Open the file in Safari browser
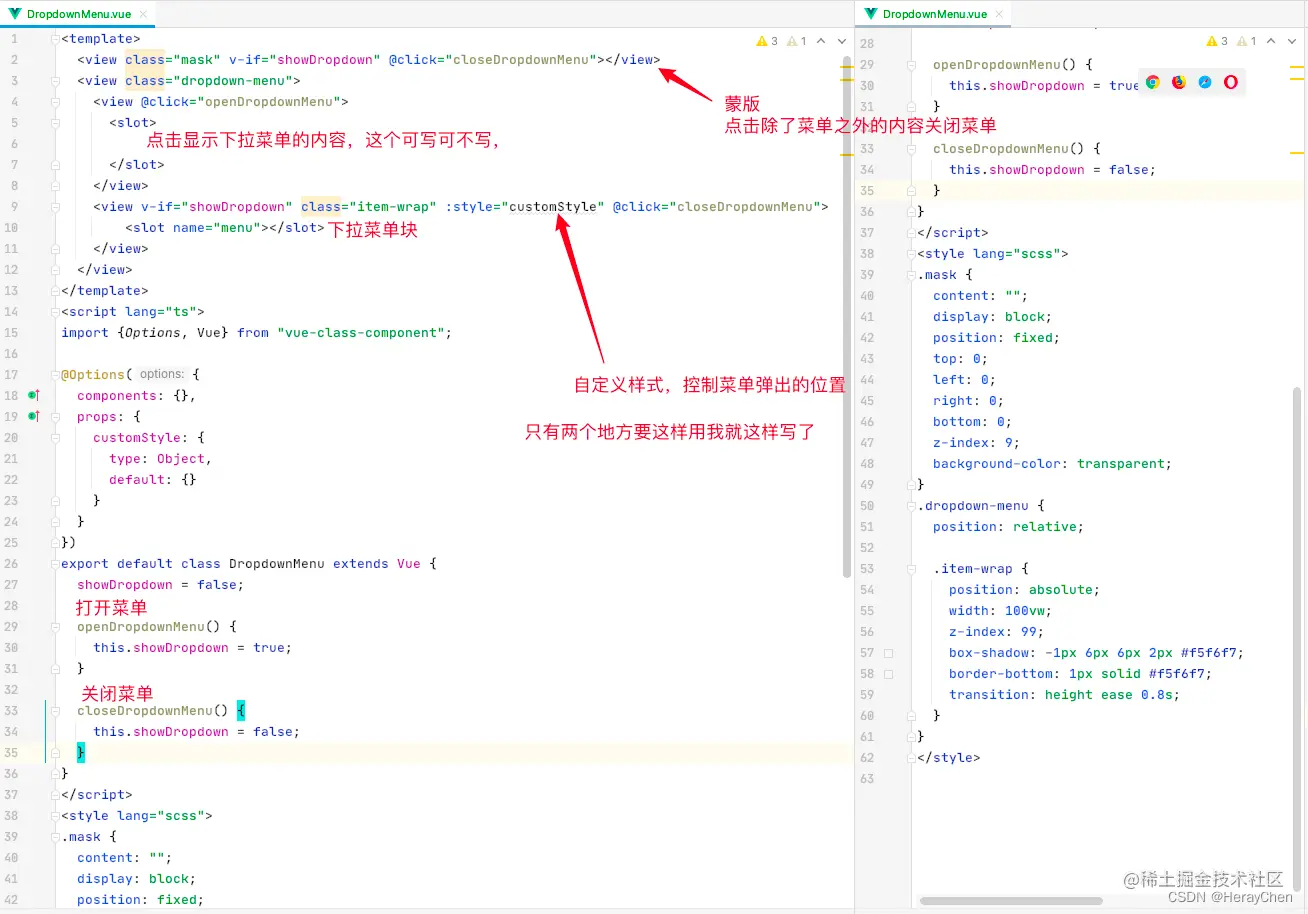The image size is (1308, 914). point(1205,82)
